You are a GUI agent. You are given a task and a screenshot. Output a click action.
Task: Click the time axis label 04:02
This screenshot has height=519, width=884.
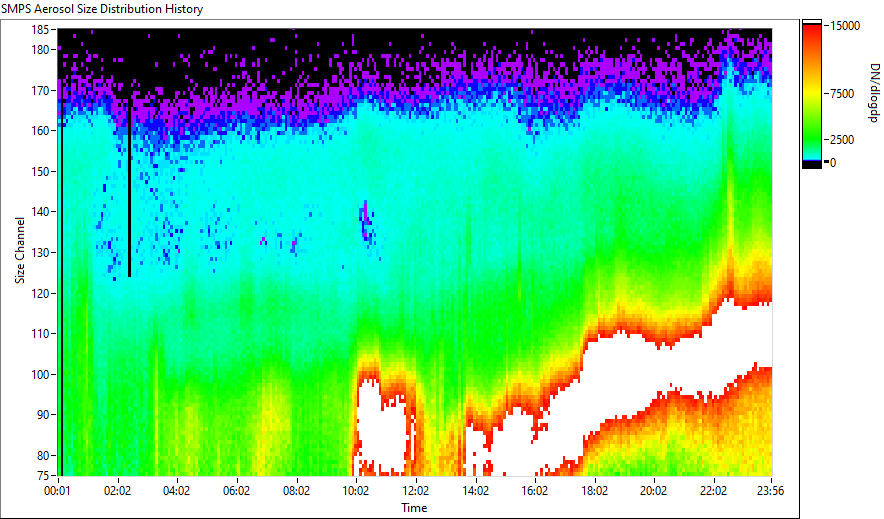[x=176, y=491]
